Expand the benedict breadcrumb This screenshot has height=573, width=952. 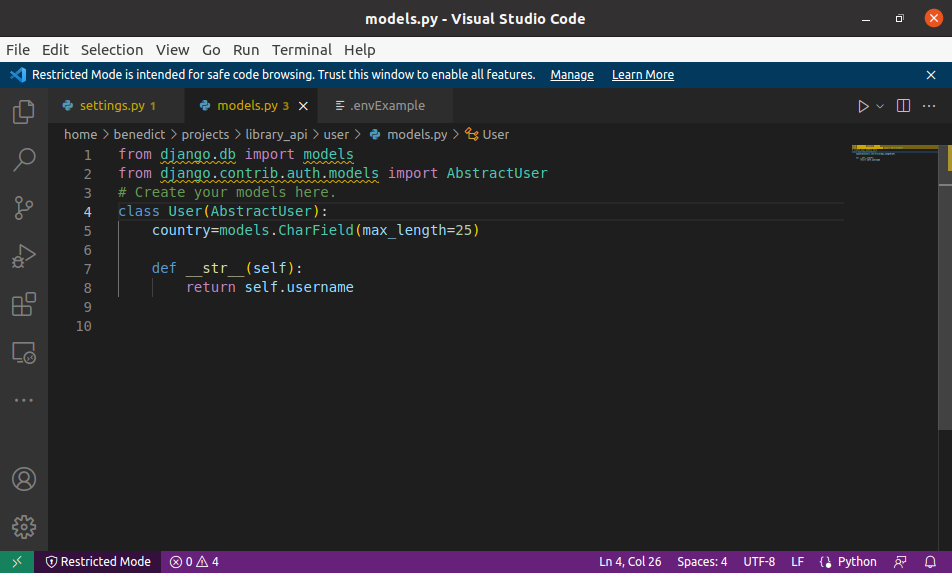pyautogui.click(x=139, y=134)
